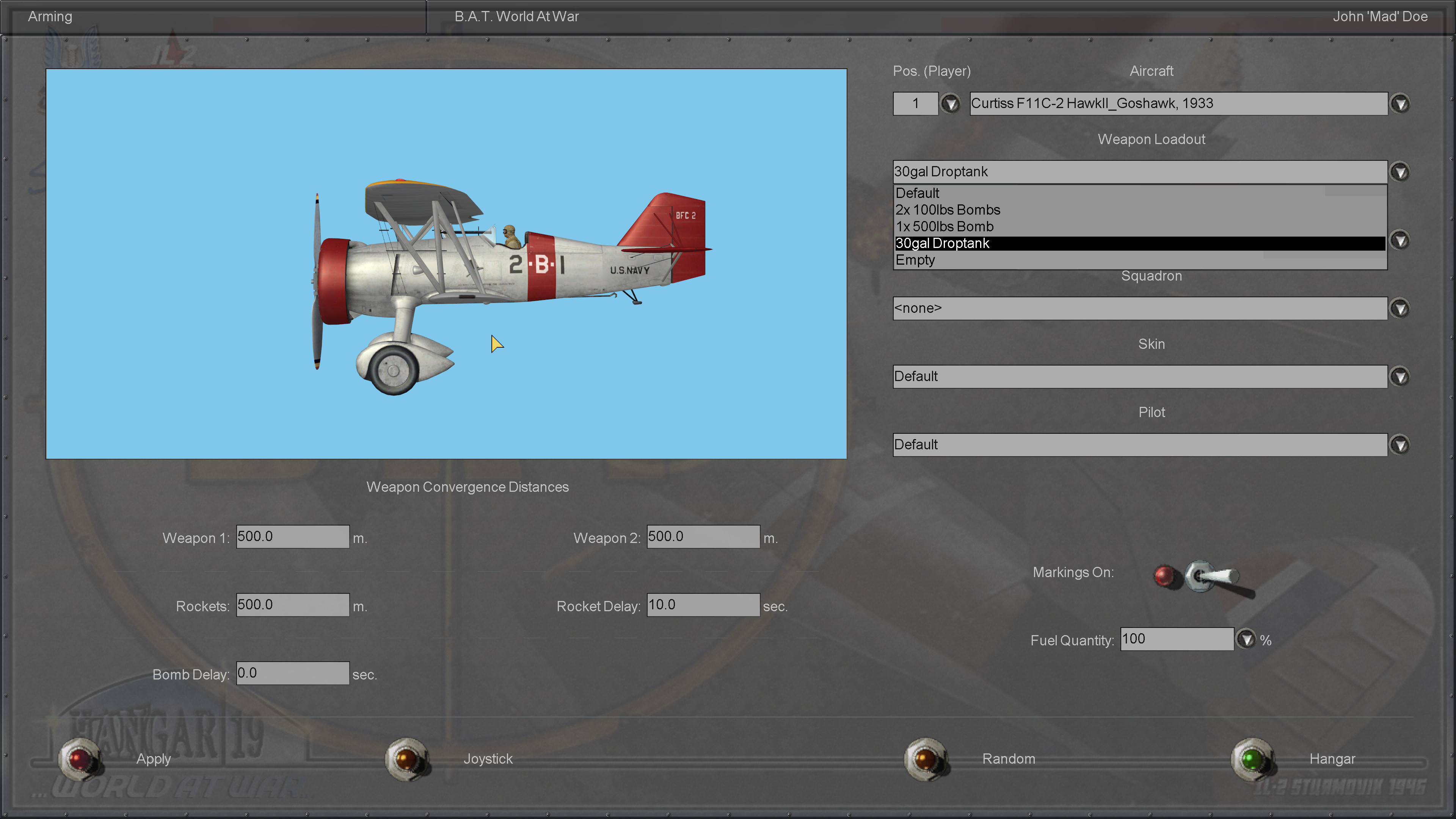Collapse the Weapon Loadout dropdown arrow

(x=1400, y=172)
